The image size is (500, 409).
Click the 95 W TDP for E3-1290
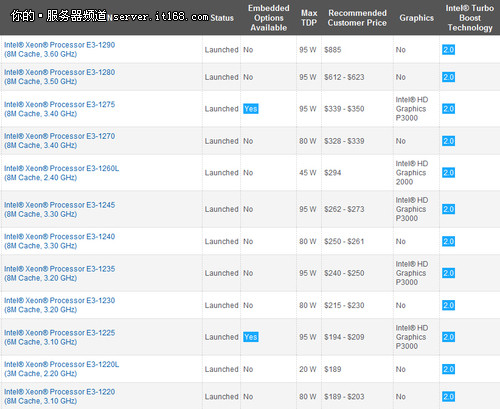tap(308, 50)
